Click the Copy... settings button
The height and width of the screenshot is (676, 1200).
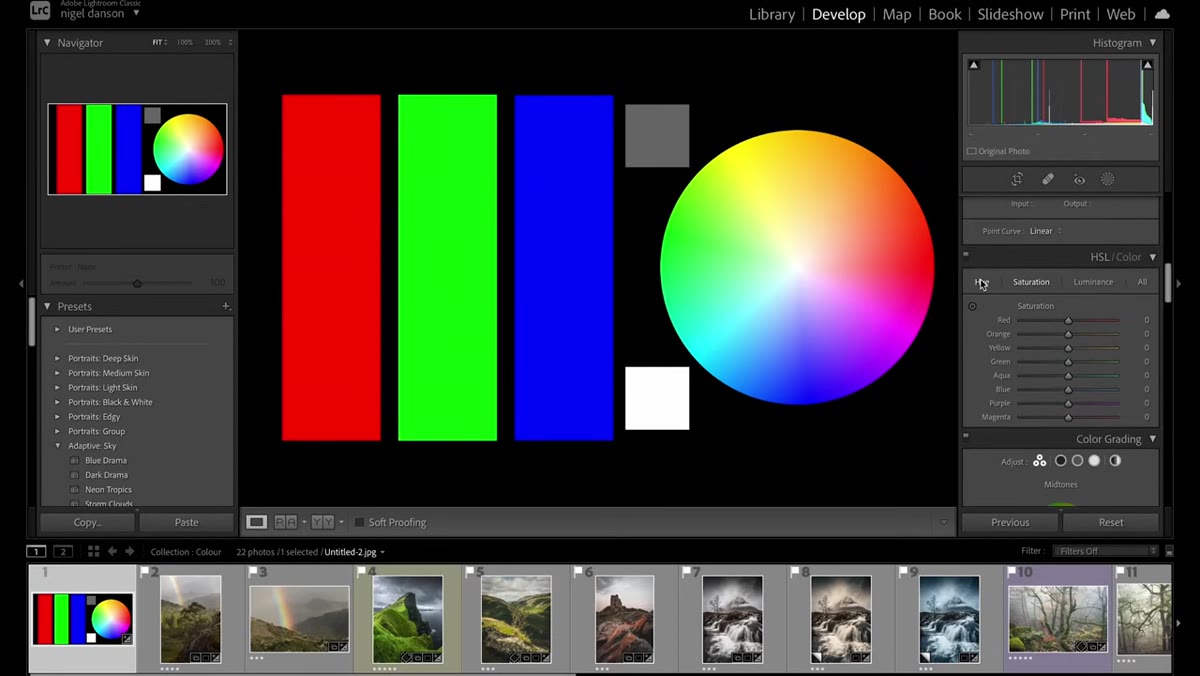pyautogui.click(x=88, y=522)
